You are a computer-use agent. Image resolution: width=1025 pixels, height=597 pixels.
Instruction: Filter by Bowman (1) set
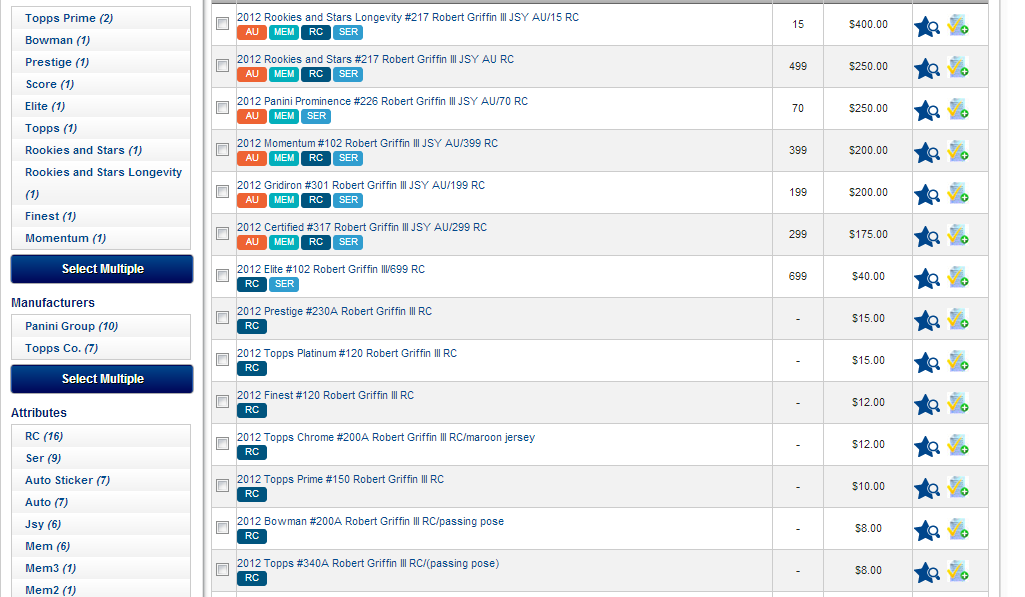tap(58, 40)
